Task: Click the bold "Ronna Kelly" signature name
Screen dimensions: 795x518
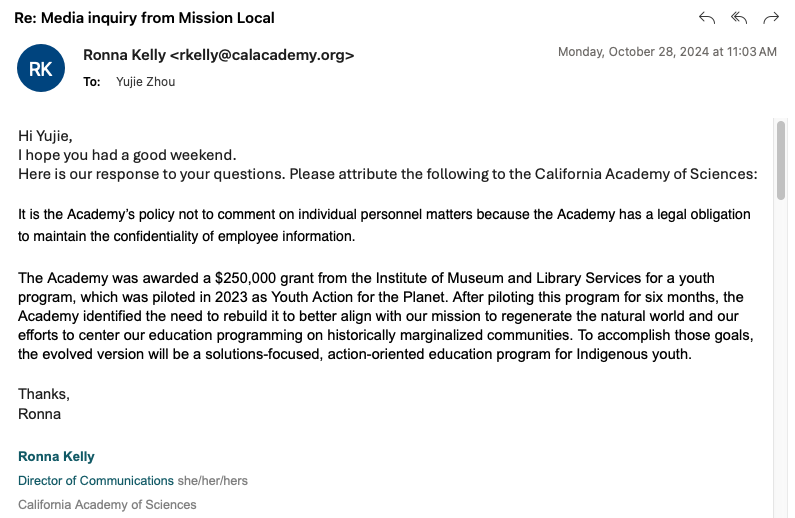Action: [56, 456]
